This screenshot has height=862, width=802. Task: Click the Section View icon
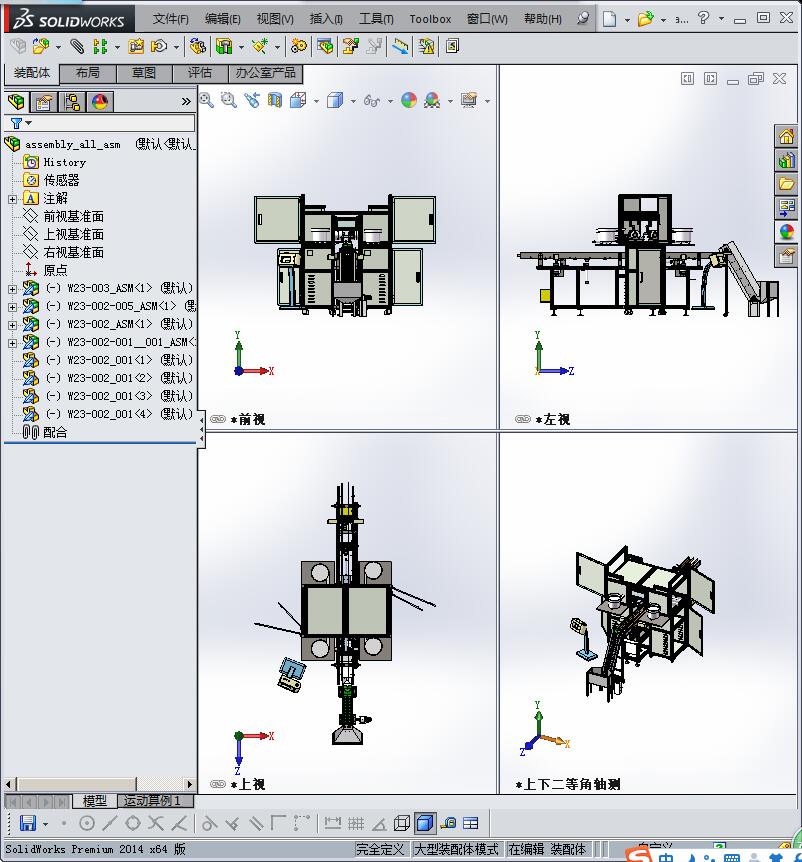275,100
